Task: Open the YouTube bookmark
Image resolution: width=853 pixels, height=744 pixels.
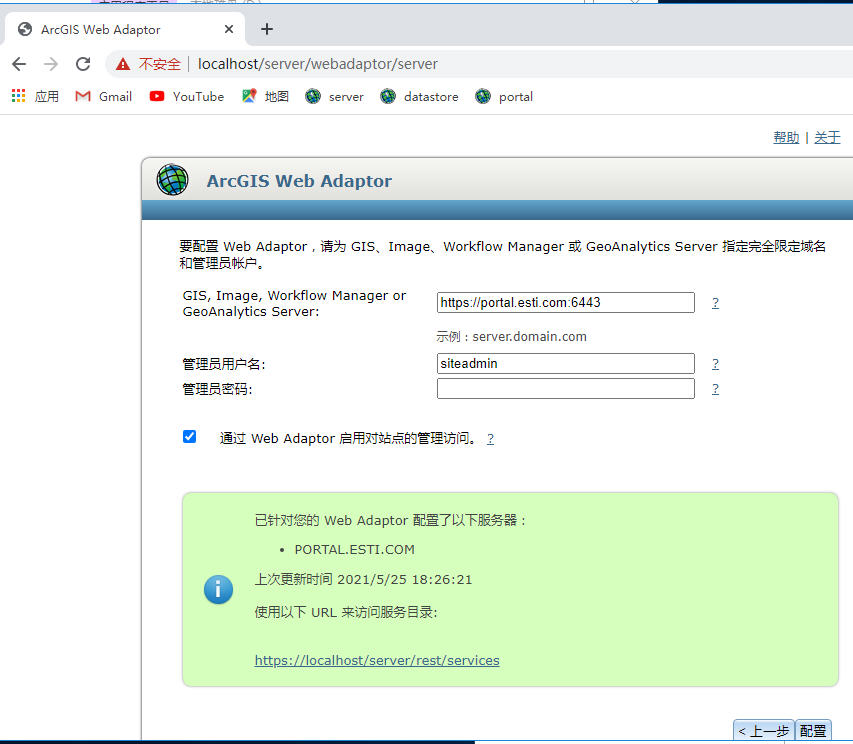Action: click(x=187, y=96)
